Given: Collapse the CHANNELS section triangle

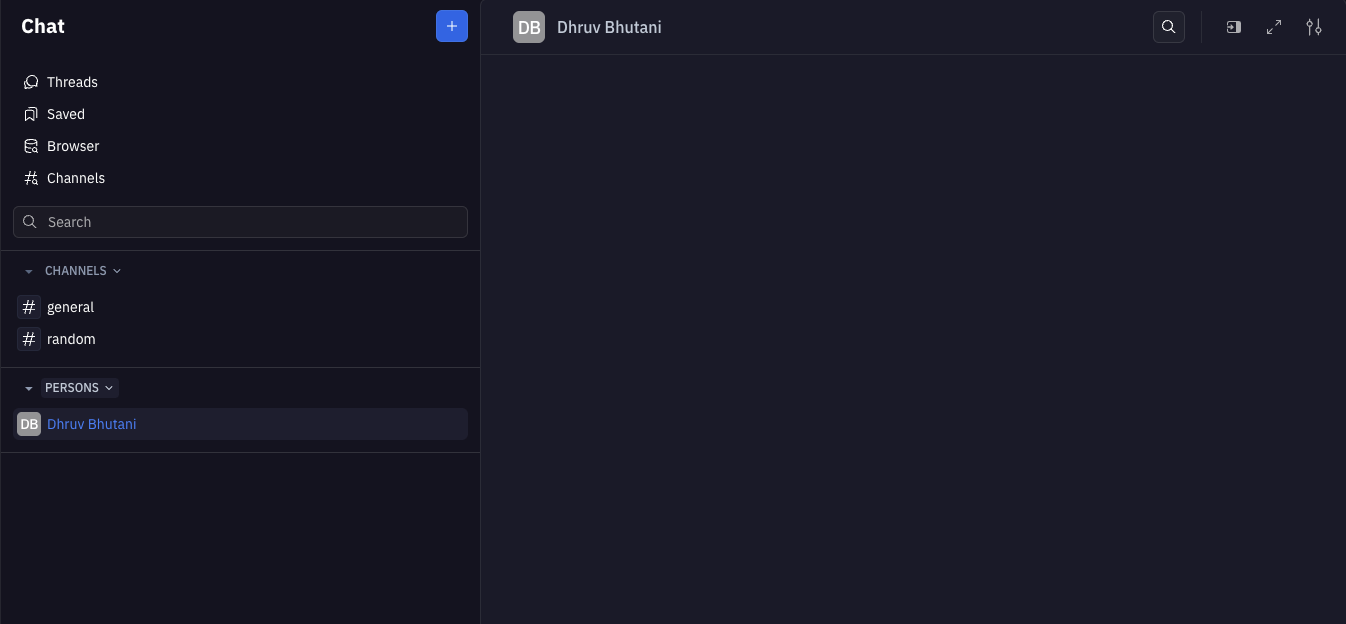Looking at the screenshot, I should [x=29, y=271].
